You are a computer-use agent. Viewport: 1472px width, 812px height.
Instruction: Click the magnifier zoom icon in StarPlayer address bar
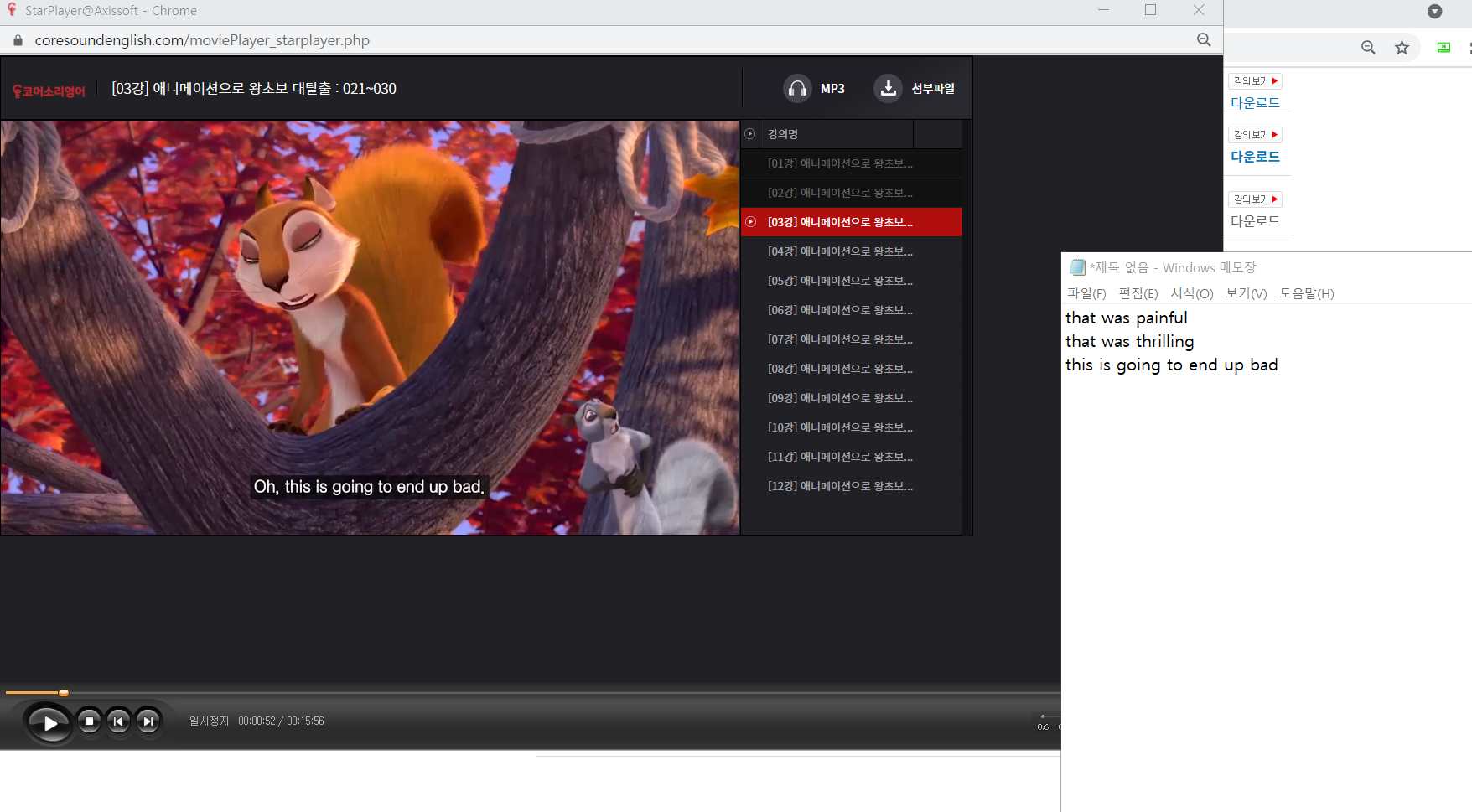point(1204,40)
